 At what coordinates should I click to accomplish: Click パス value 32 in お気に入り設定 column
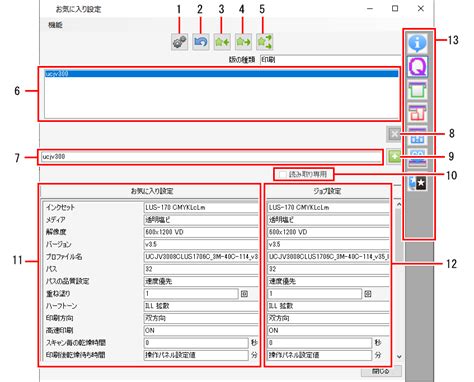201,269
